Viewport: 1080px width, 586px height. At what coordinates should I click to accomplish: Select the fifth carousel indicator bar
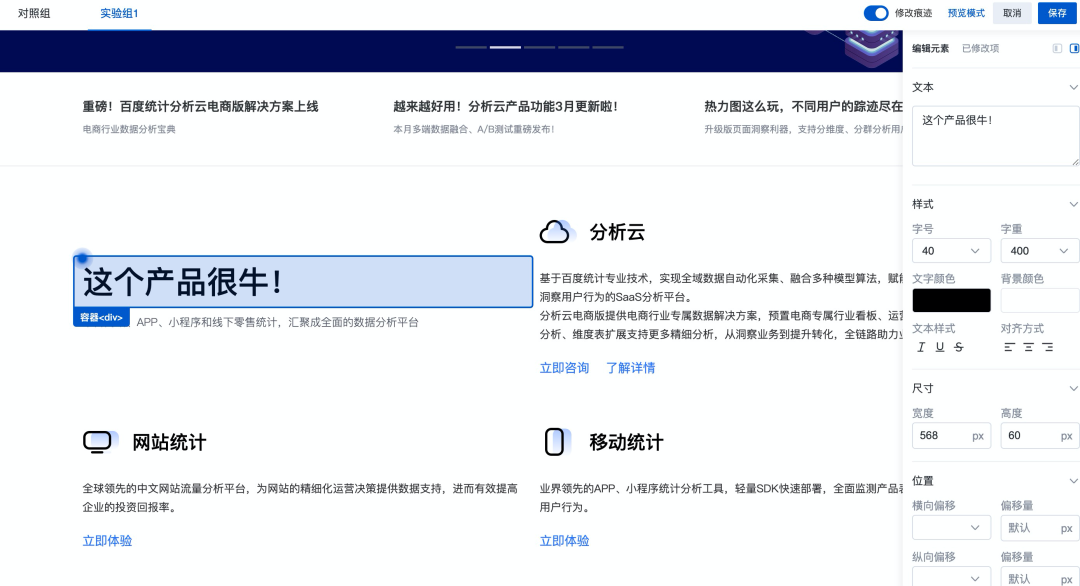point(608,48)
